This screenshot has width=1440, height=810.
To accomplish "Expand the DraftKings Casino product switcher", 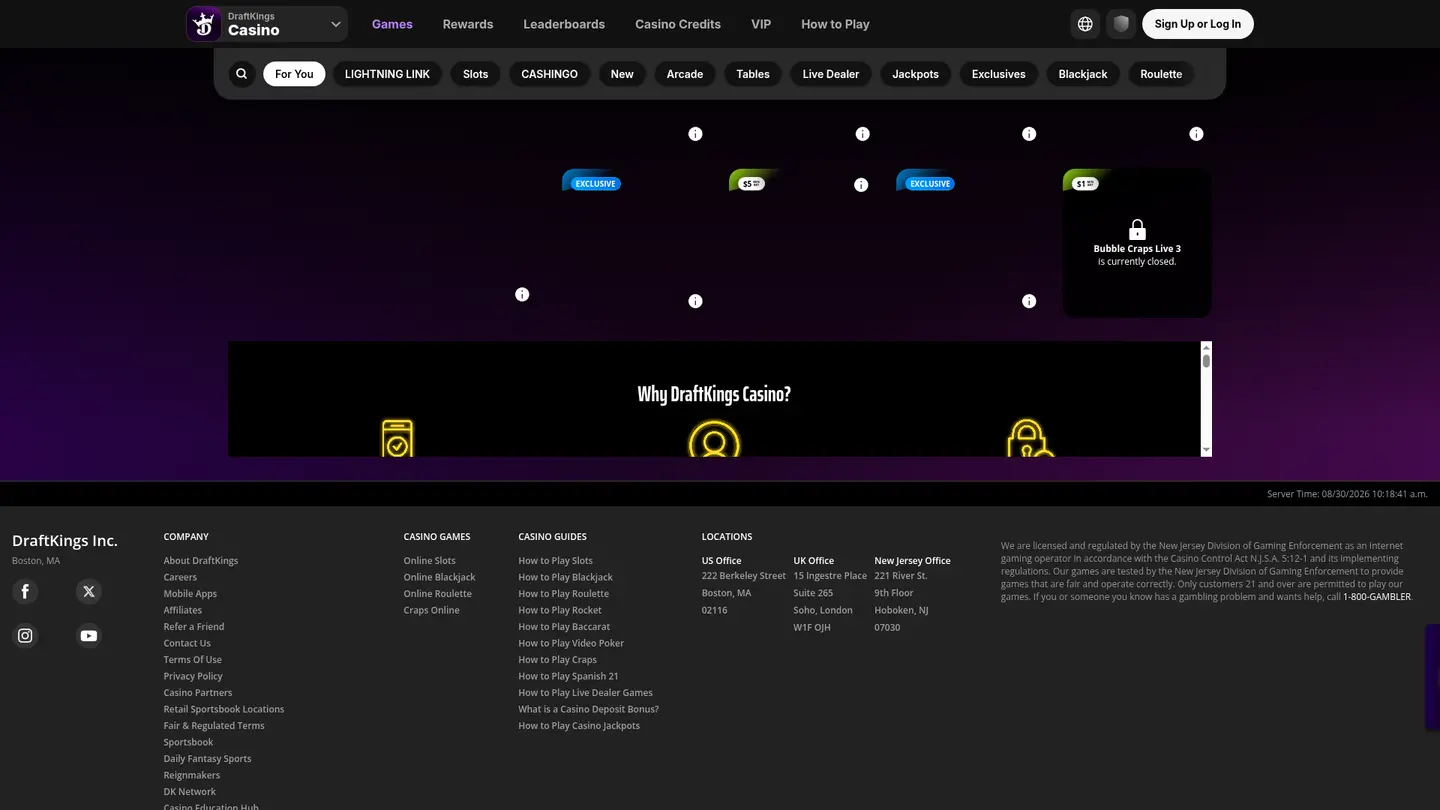I will click(267, 24).
